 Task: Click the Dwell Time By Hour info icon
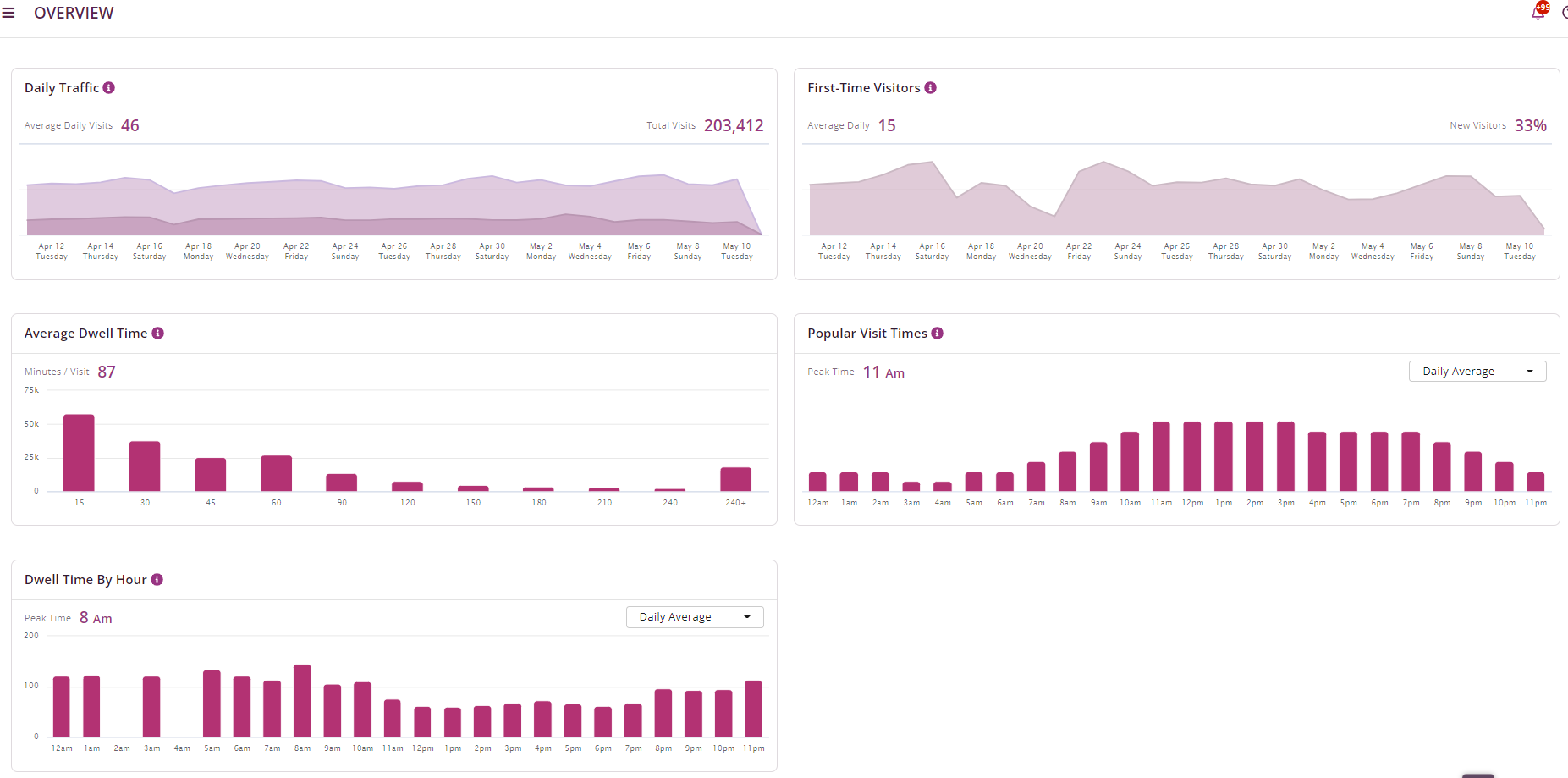(x=157, y=580)
